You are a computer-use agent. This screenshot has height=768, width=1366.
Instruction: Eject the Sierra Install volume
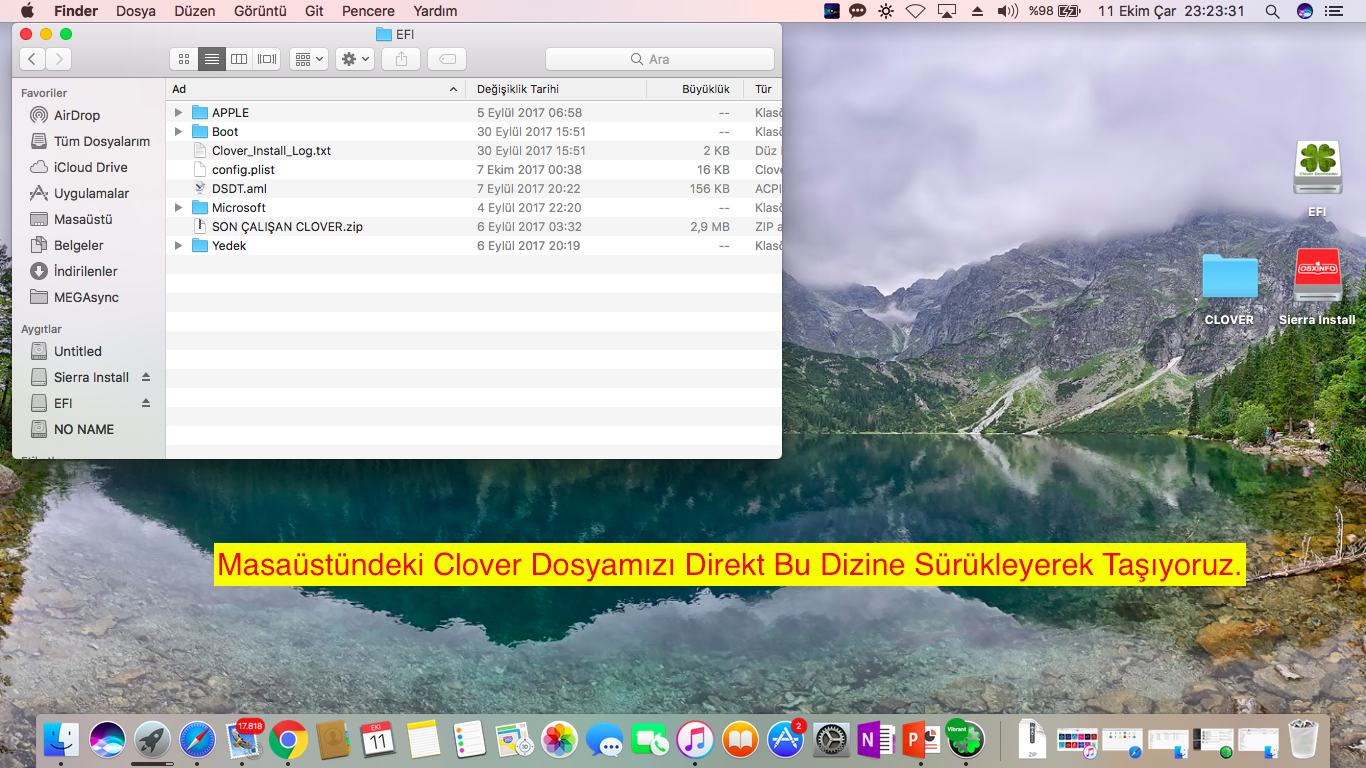click(x=146, y=377)
